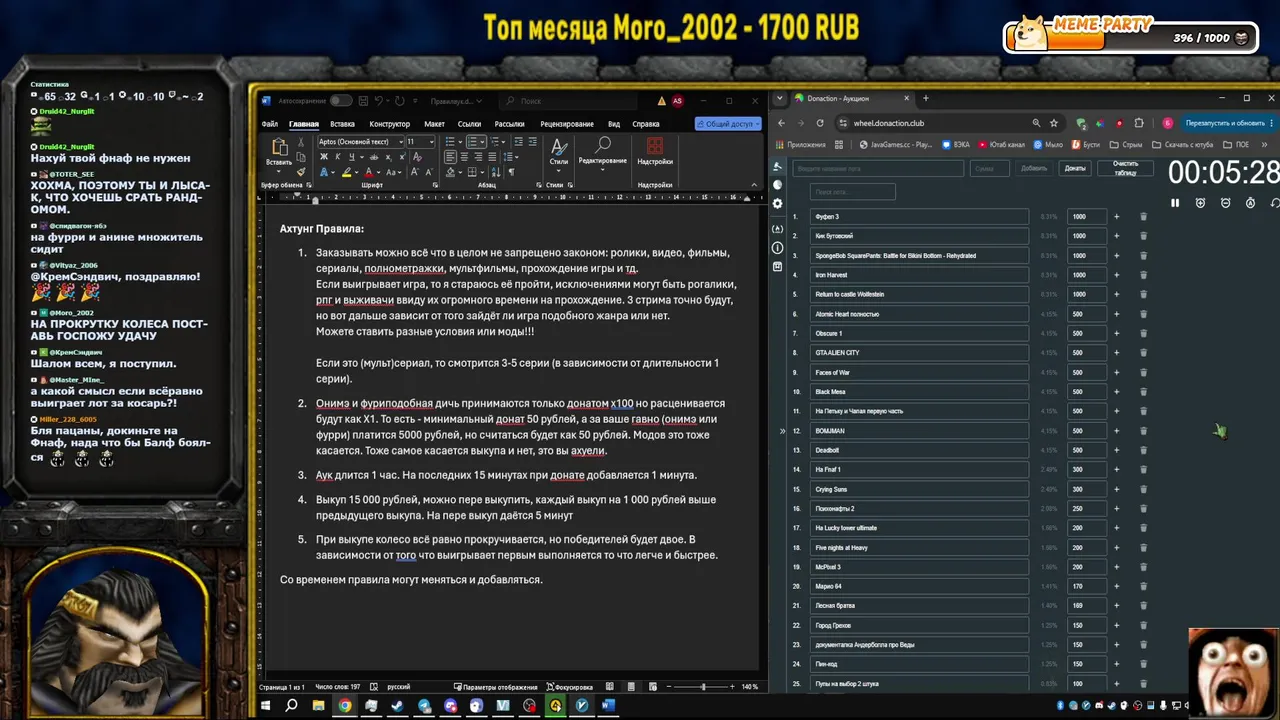Pause the auction timer
The height and width of the screenshot is (720, 1280).
[1175, 203]
